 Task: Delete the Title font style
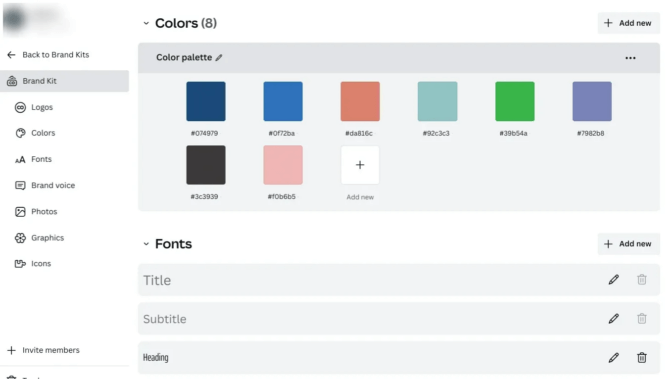(x=642, y=280)
